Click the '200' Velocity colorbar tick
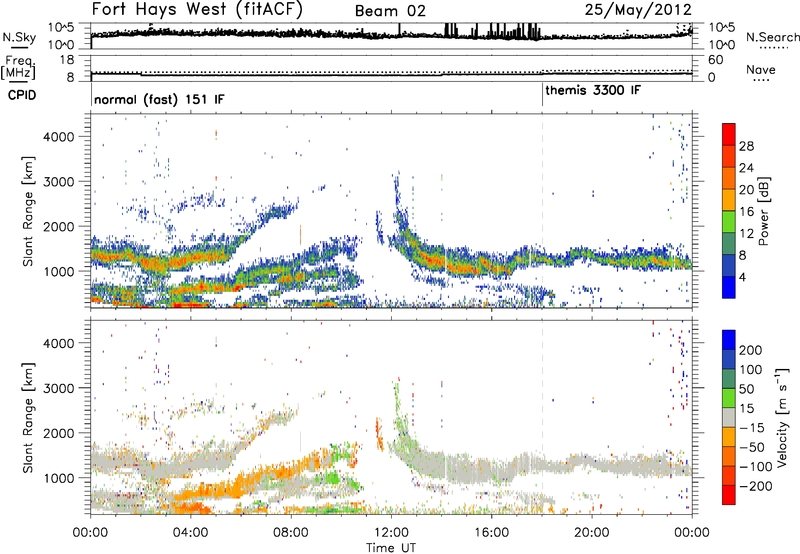This screenshot has width=800, height=554. (751, 350)
